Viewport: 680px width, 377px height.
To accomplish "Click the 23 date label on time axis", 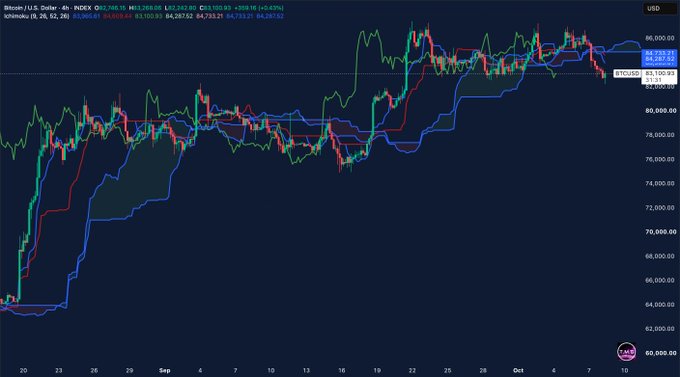I will 59,370.
